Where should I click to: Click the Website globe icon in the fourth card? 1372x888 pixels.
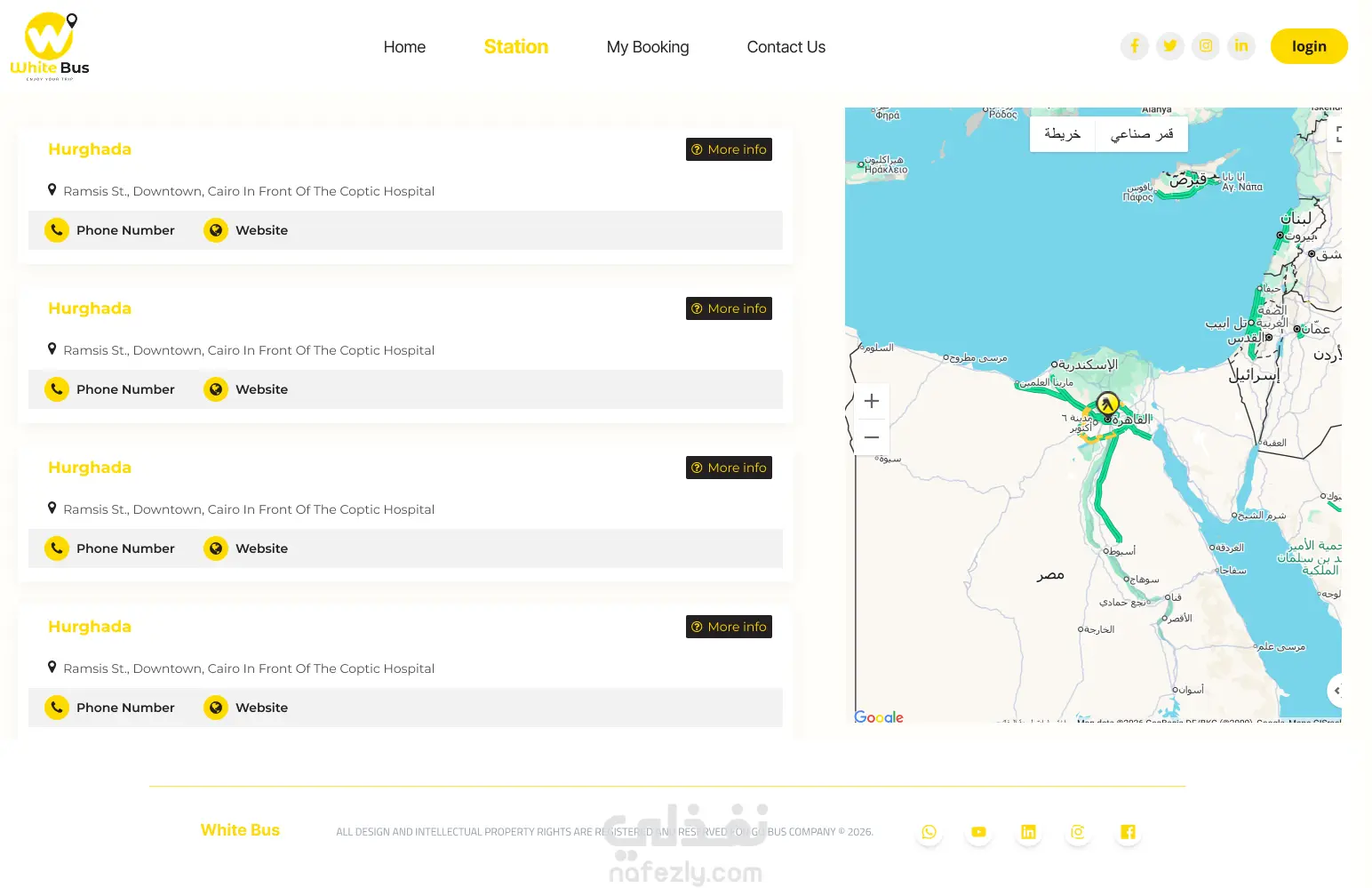[x=216, y=708]
